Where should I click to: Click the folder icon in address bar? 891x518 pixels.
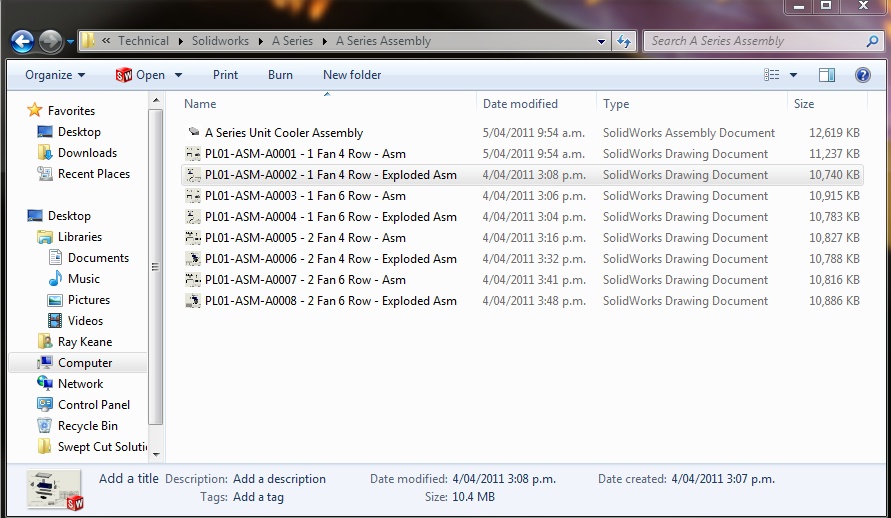88,41
